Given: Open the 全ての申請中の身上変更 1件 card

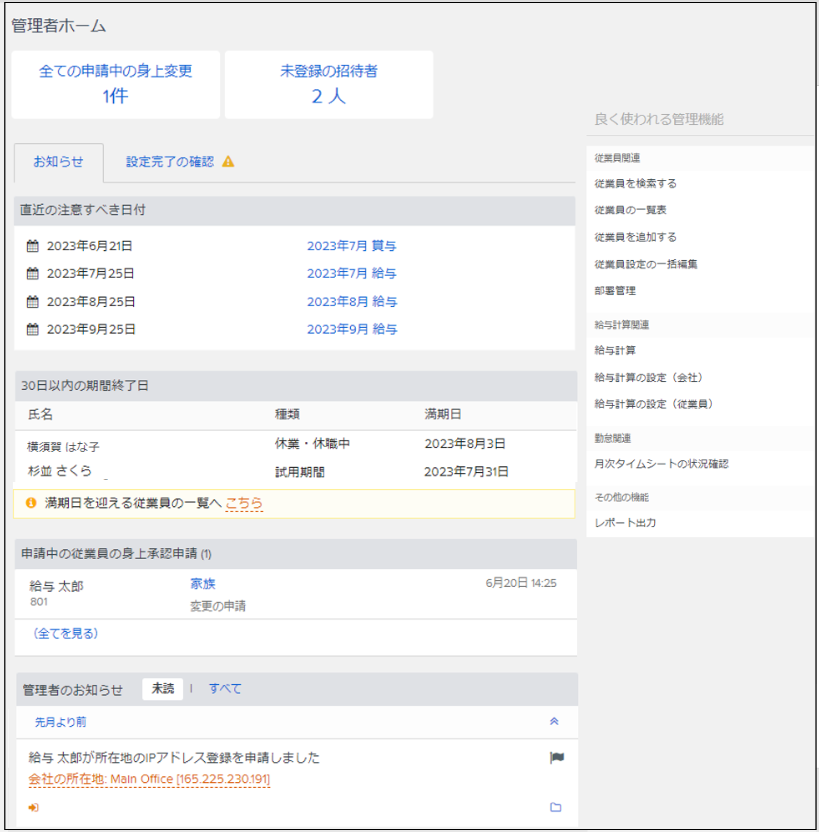Looking at the screenshot, I should pyautogui.click(x=116, y=84).
